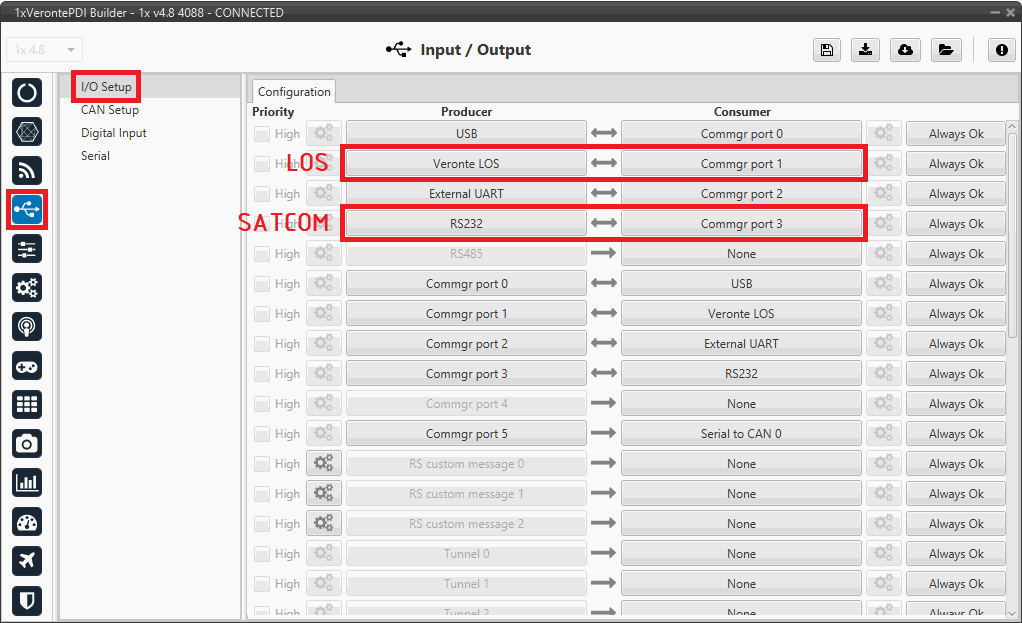The width and height of the screenshot is (1022, 623).
Task: Click Always Ok button in Veronte LOS row
Action: 955,164
